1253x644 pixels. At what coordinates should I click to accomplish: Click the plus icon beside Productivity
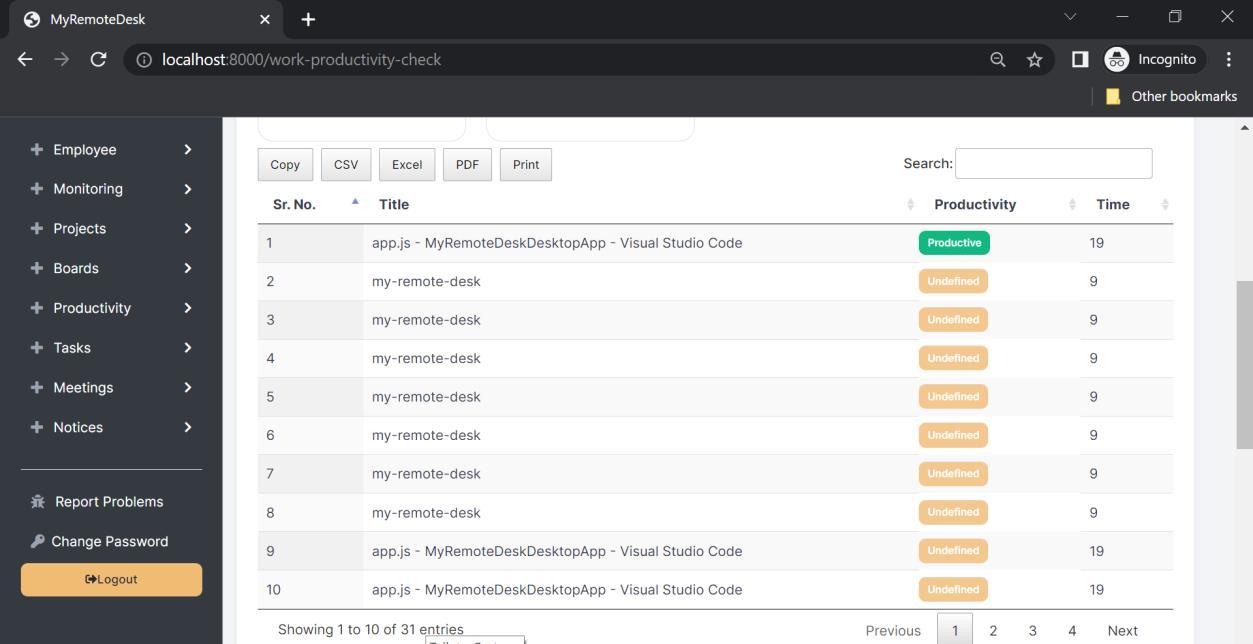pyautogui.click(x=37, y=308)
